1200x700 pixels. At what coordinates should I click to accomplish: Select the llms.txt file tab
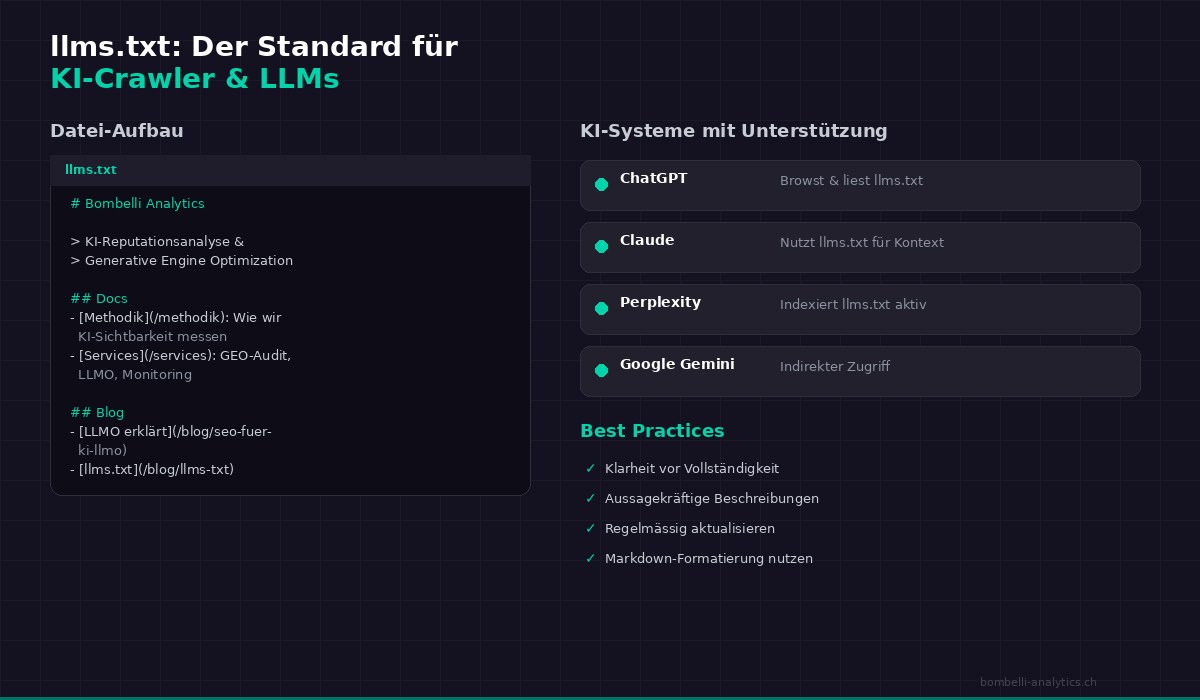click(91, 169)
